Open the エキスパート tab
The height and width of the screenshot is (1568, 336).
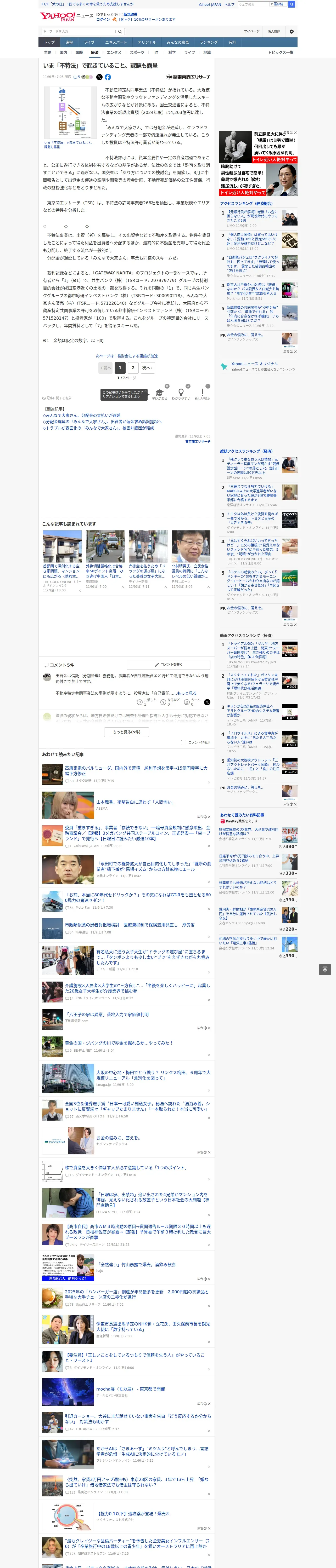click(x=116, y=43)
